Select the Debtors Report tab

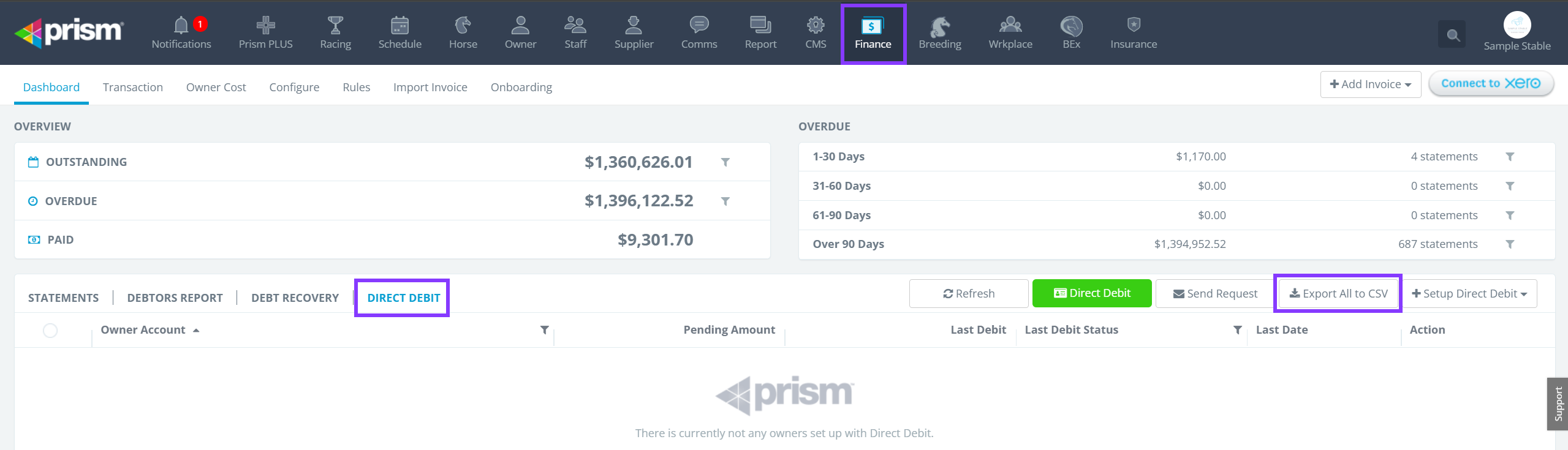pyautogui.click(x=175, y=298)
